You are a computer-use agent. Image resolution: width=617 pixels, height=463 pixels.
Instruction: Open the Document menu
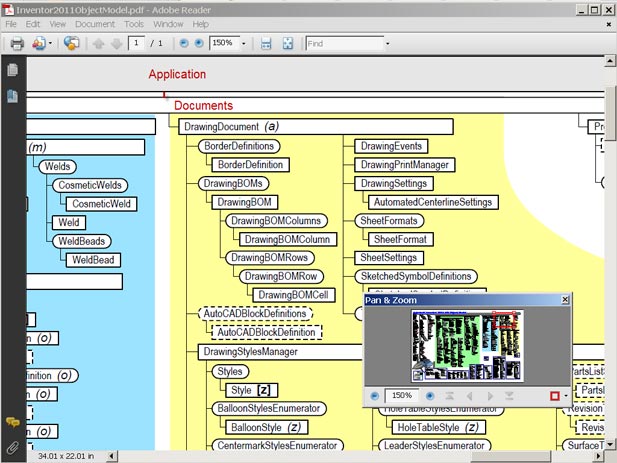[x=95, y=23]
